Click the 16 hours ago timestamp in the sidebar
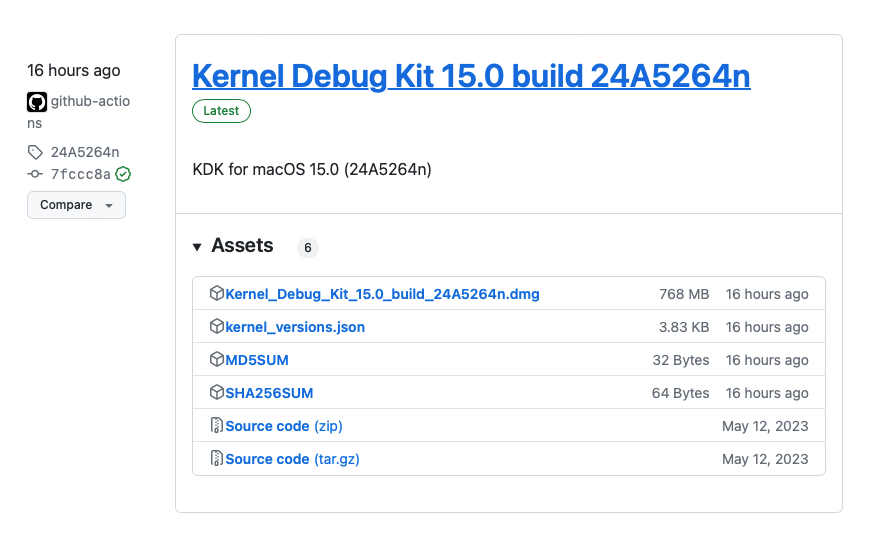The image size is (885, 540). tap(74, 71)
